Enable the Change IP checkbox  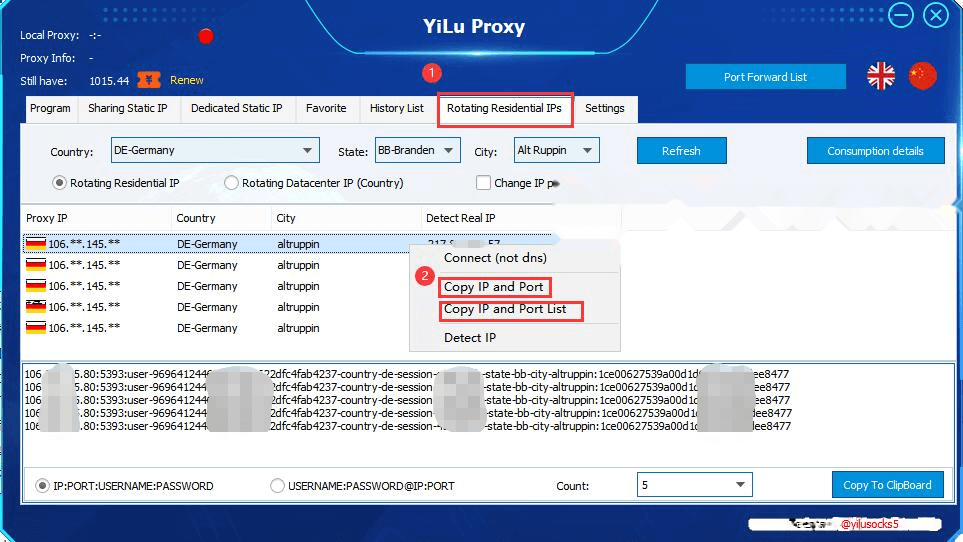pos(483,183)
